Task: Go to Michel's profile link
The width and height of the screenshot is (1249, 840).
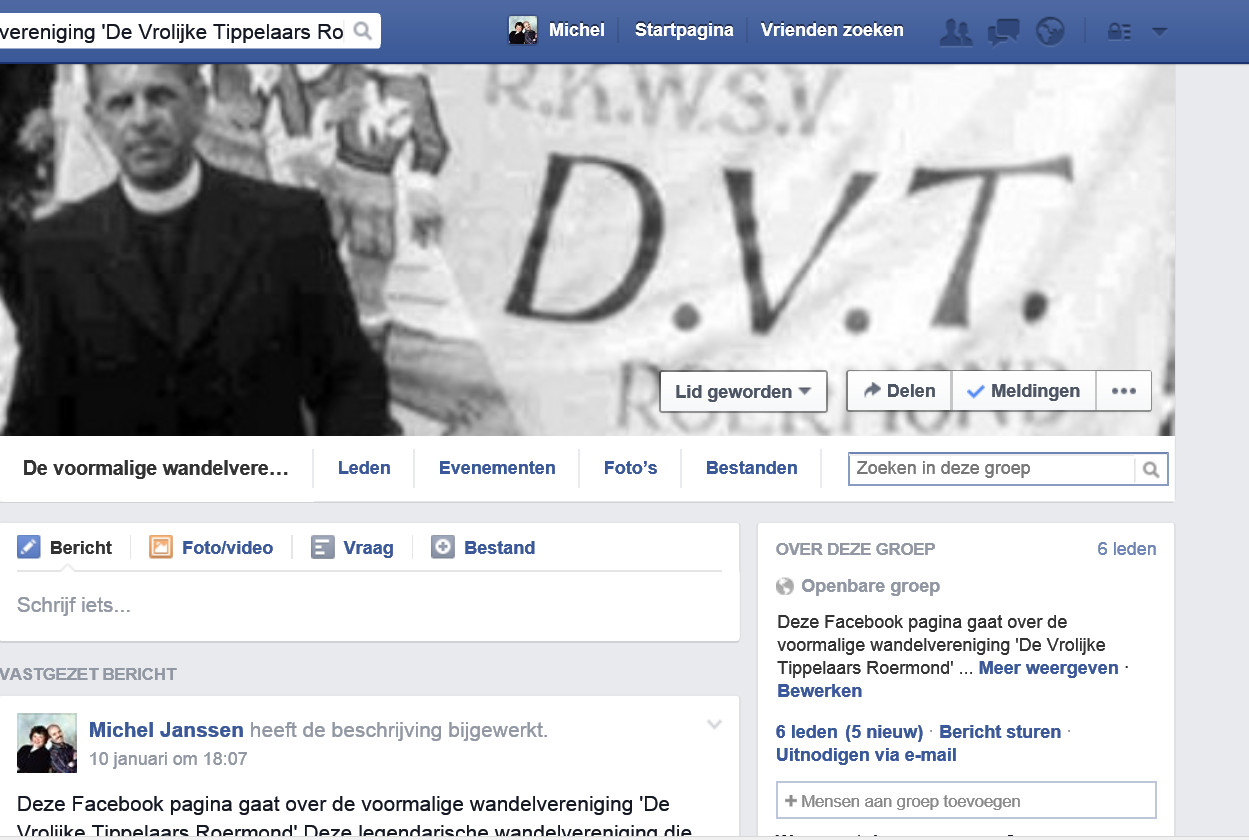Action: point(577,30)
